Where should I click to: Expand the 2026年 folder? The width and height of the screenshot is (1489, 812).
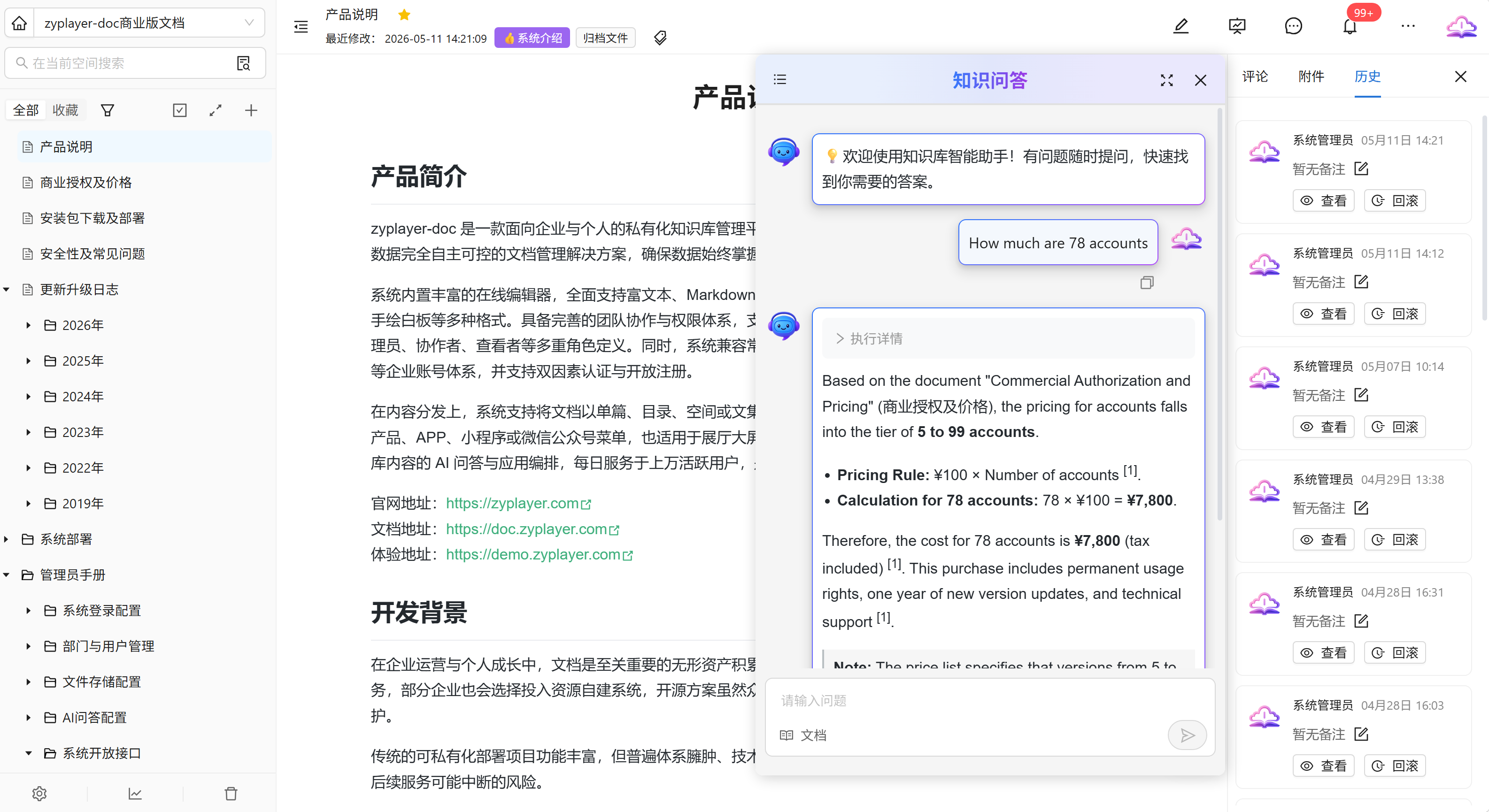(28, 325)
